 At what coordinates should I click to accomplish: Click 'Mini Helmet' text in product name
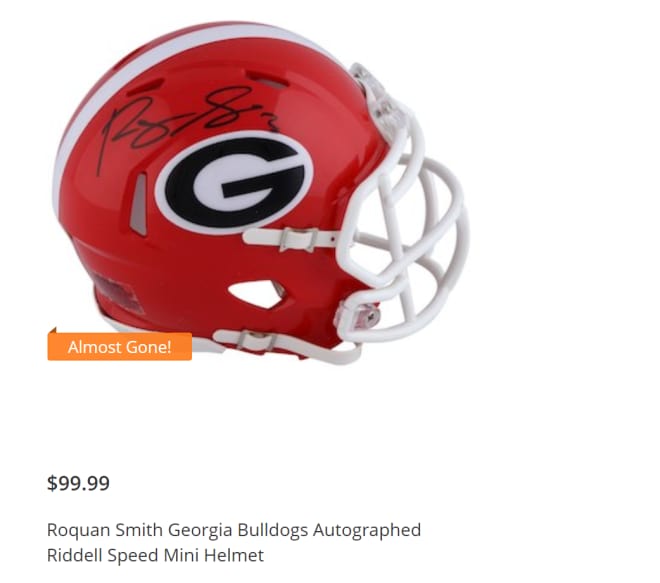[214, 555]
